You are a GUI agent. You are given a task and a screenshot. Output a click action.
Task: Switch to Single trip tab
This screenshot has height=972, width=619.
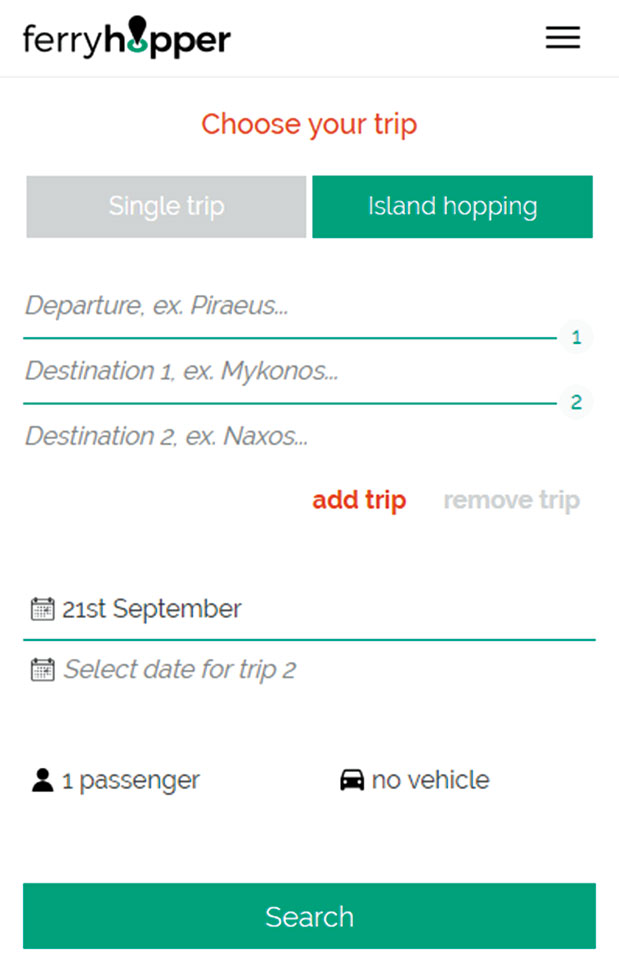166,207
